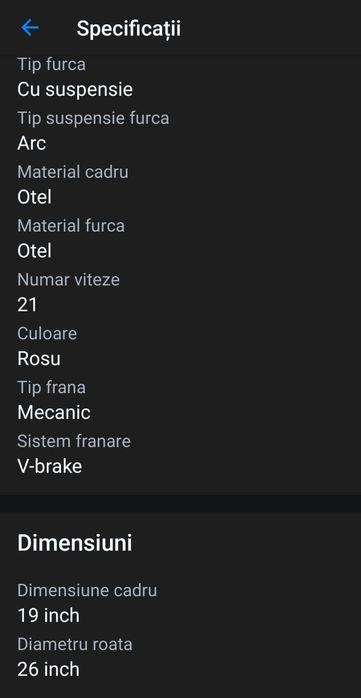The height and width of the screenshot is (698, 361).
Task: Select the Material cadru label
Action: (x=73, y=172)
